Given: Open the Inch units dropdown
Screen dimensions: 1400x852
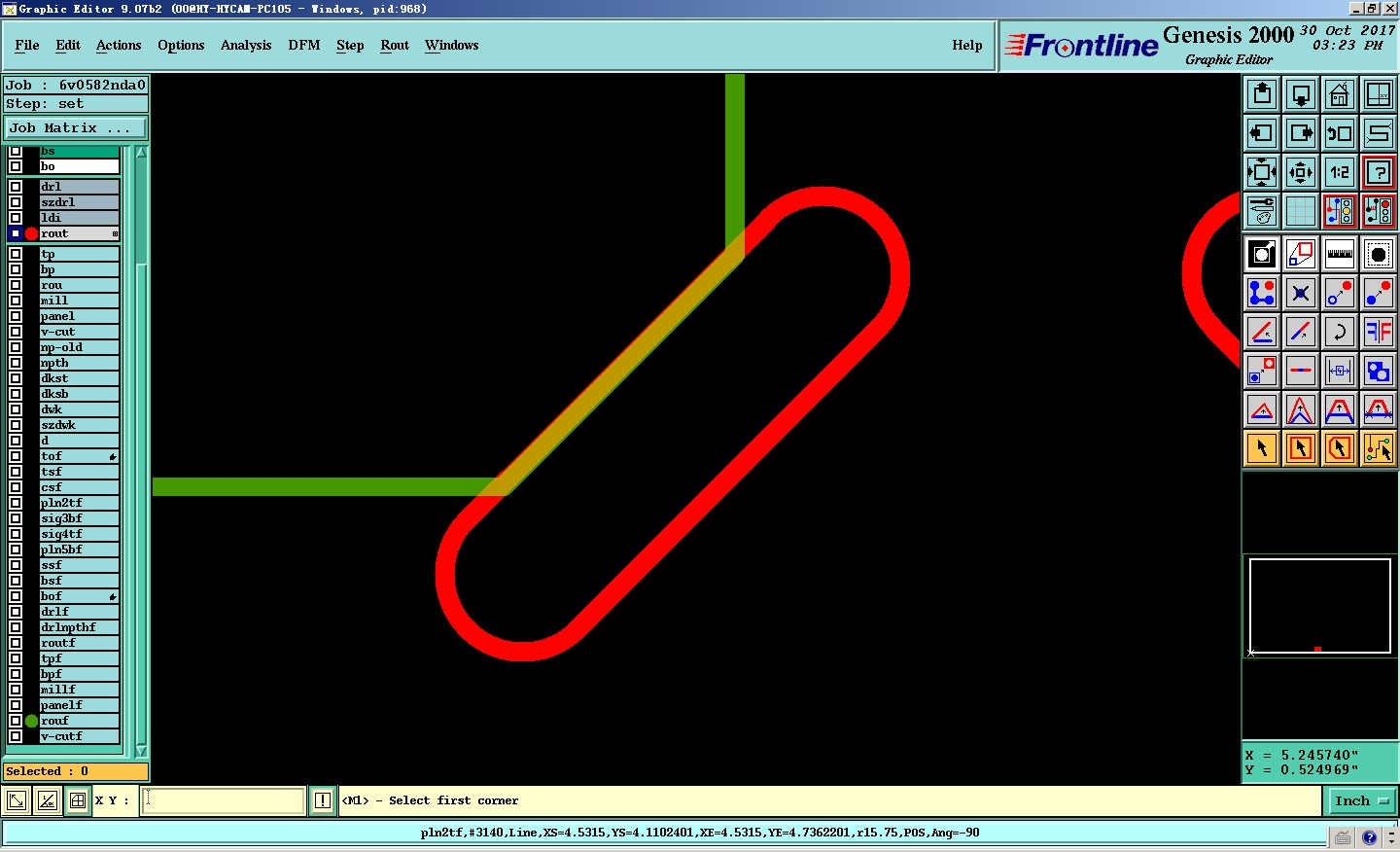Looking at the screenshot, I should click(x=1361, y=801).
